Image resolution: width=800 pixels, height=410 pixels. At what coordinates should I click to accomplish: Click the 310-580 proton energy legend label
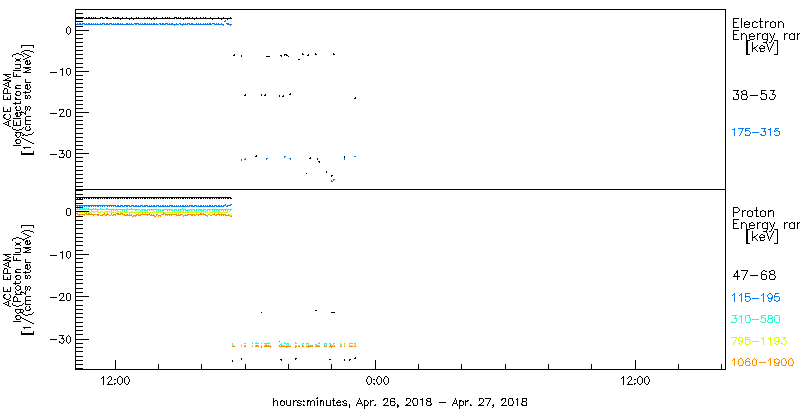click(x=756, y=319)
